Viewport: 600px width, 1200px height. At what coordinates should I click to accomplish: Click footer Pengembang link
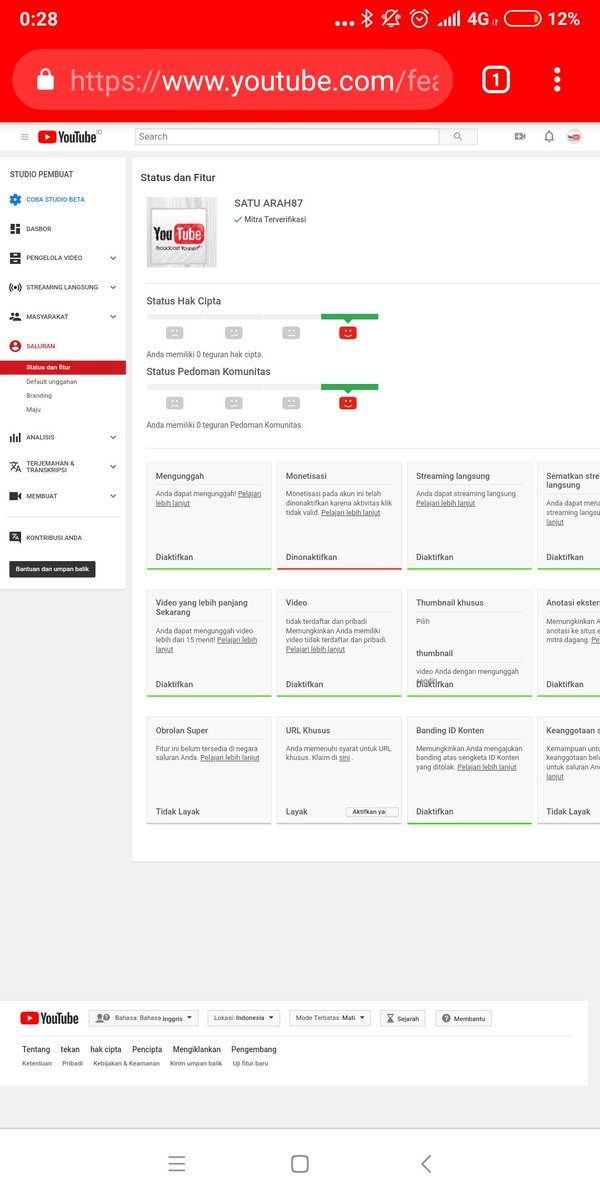tap(254, 1049)
